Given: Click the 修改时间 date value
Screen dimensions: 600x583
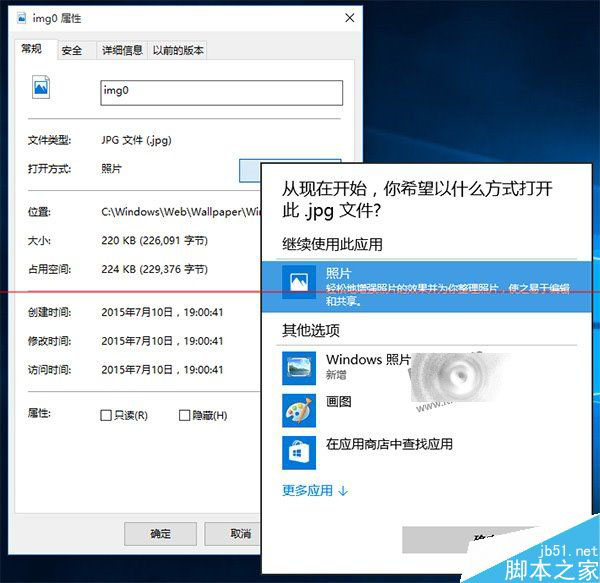Looking at the screenshot, I should click(x=162, y=341).
